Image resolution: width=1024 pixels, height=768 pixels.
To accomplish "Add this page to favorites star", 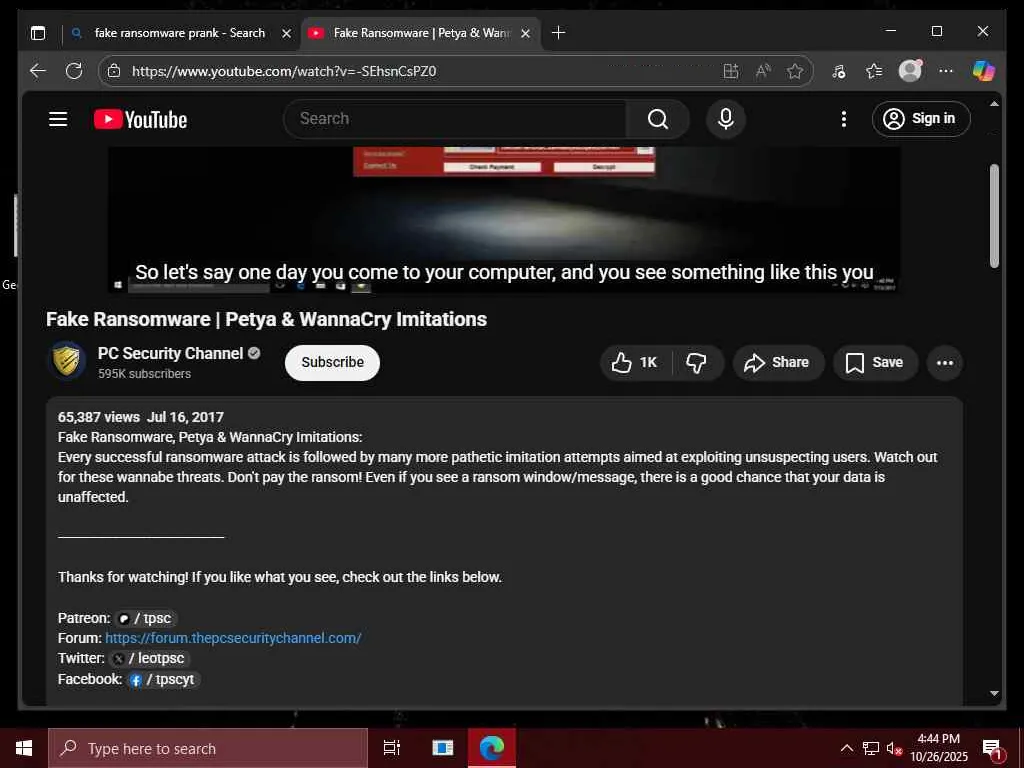I will tap(795, 71).
